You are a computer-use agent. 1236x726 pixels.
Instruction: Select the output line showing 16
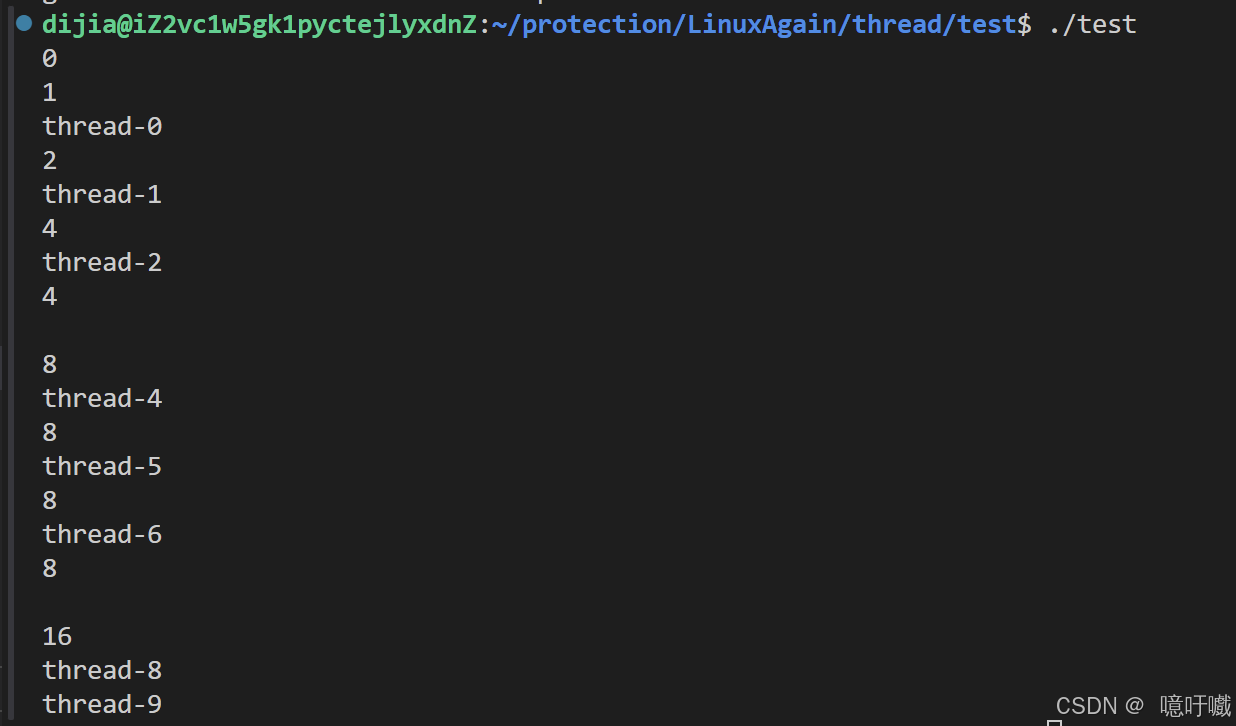(57, 637)
